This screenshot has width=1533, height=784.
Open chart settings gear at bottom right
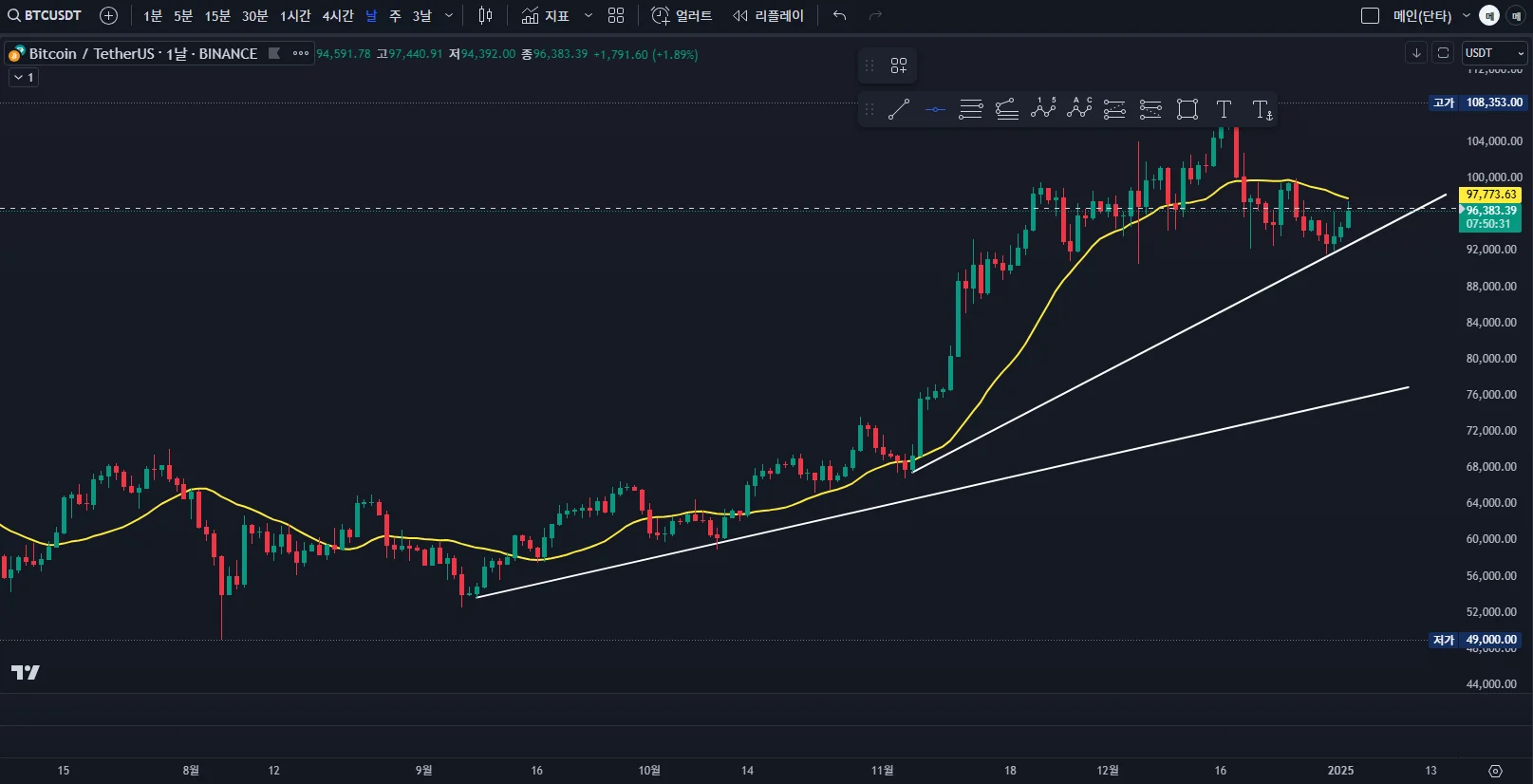click(x=1495, y=771)
